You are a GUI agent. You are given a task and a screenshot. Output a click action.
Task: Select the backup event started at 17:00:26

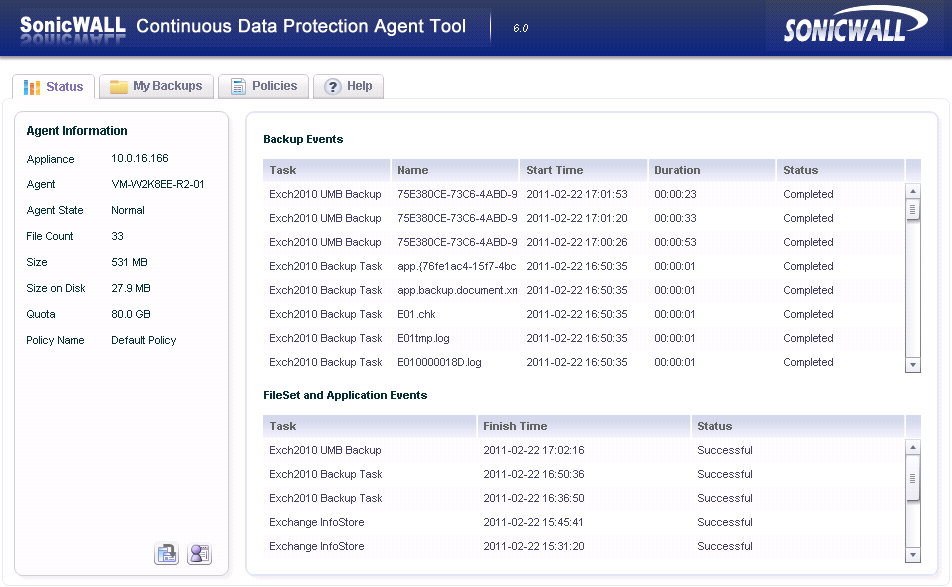[x=583, y=242]
